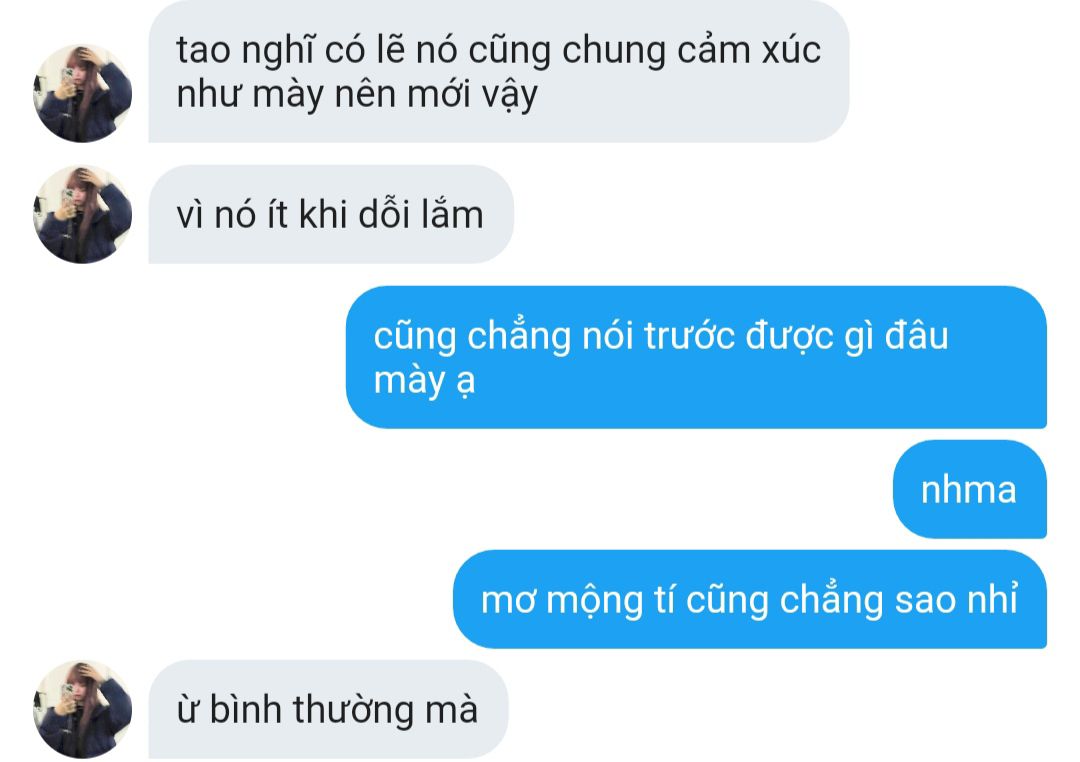Select the 'tao nghĩ có lẽ nó cũng chung cảm xúc' bubble
The width and height of the screenshot is (1080, 762).
(x=499, y=71)
